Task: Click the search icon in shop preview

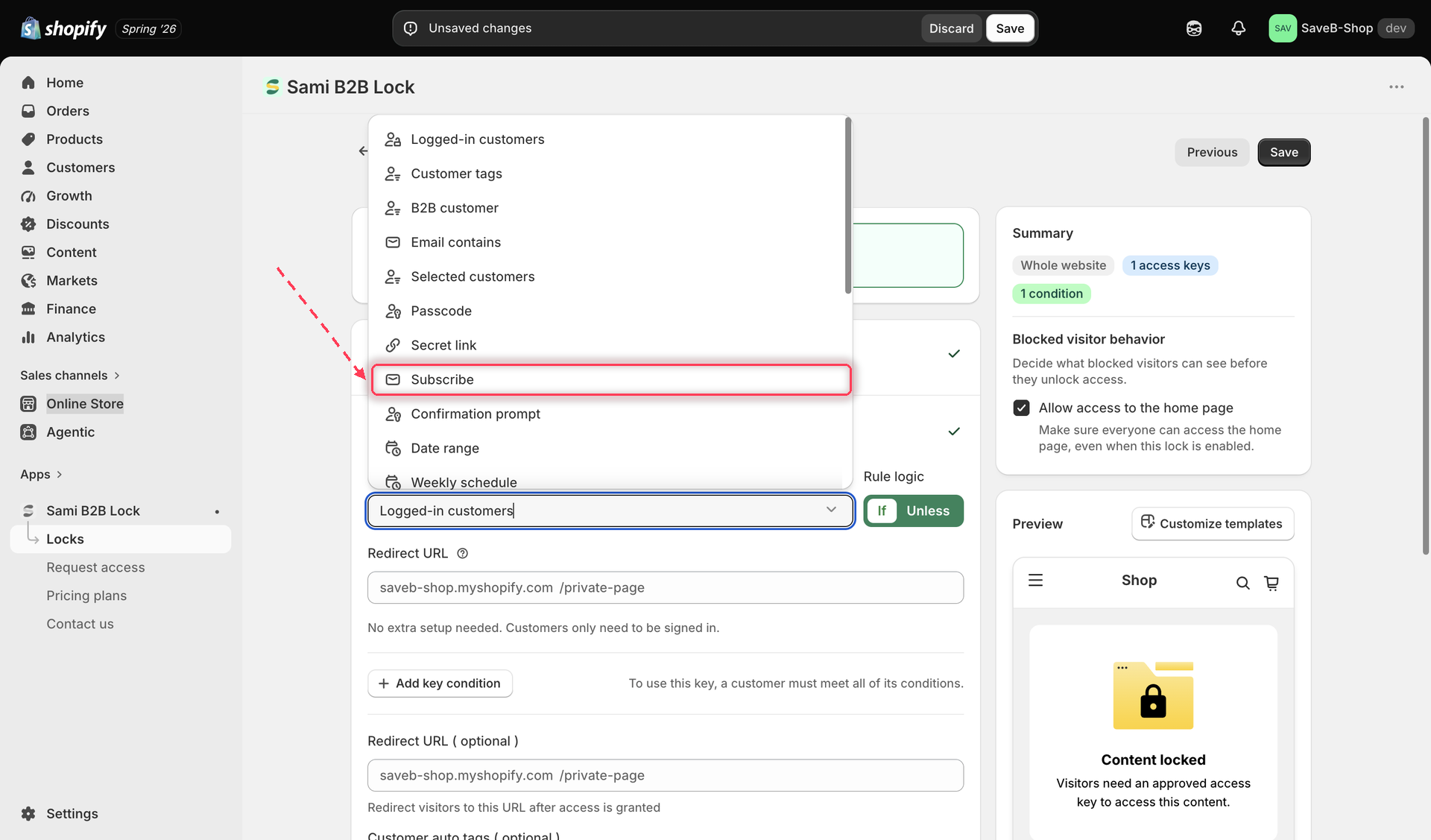Action: tap(1242, 583)
